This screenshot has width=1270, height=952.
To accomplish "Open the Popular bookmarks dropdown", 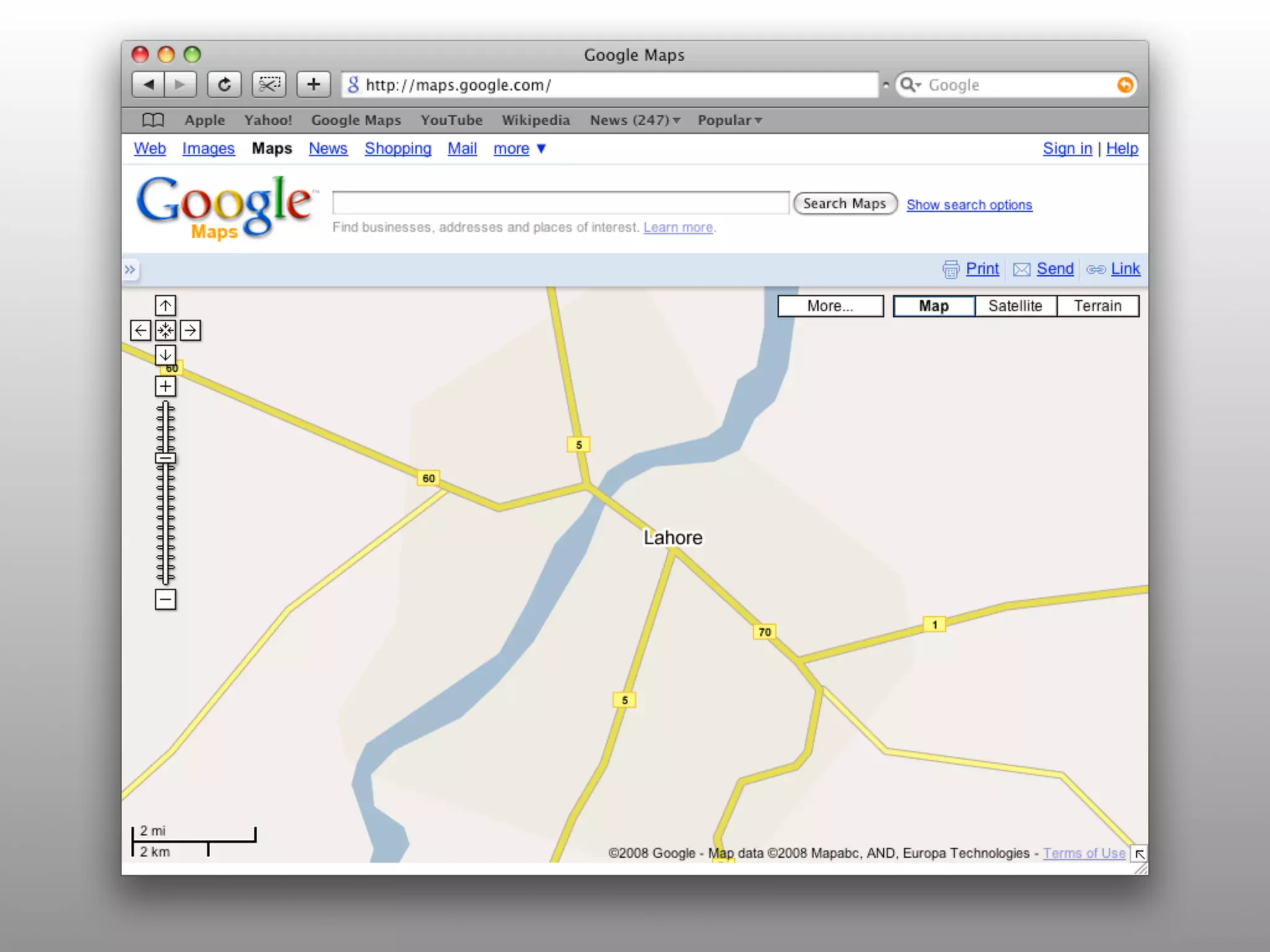I will 730,120.
